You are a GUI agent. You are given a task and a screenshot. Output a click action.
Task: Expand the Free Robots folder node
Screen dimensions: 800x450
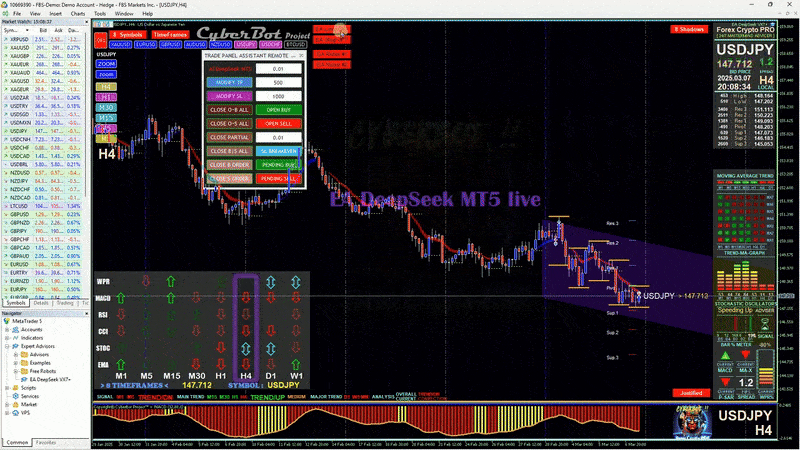tap(15, 371)
